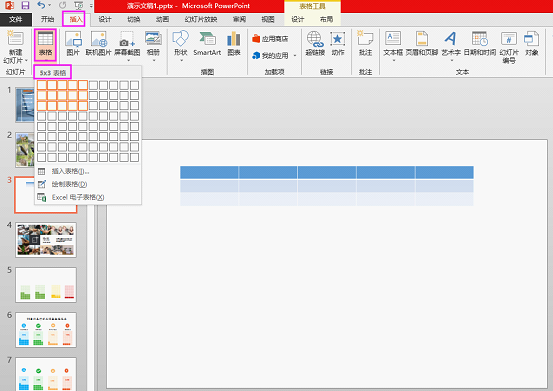The height and width of the screenshot is (391, 553).
Task: Add a hyperlink via the 超链接 icon
Action: 315,44
